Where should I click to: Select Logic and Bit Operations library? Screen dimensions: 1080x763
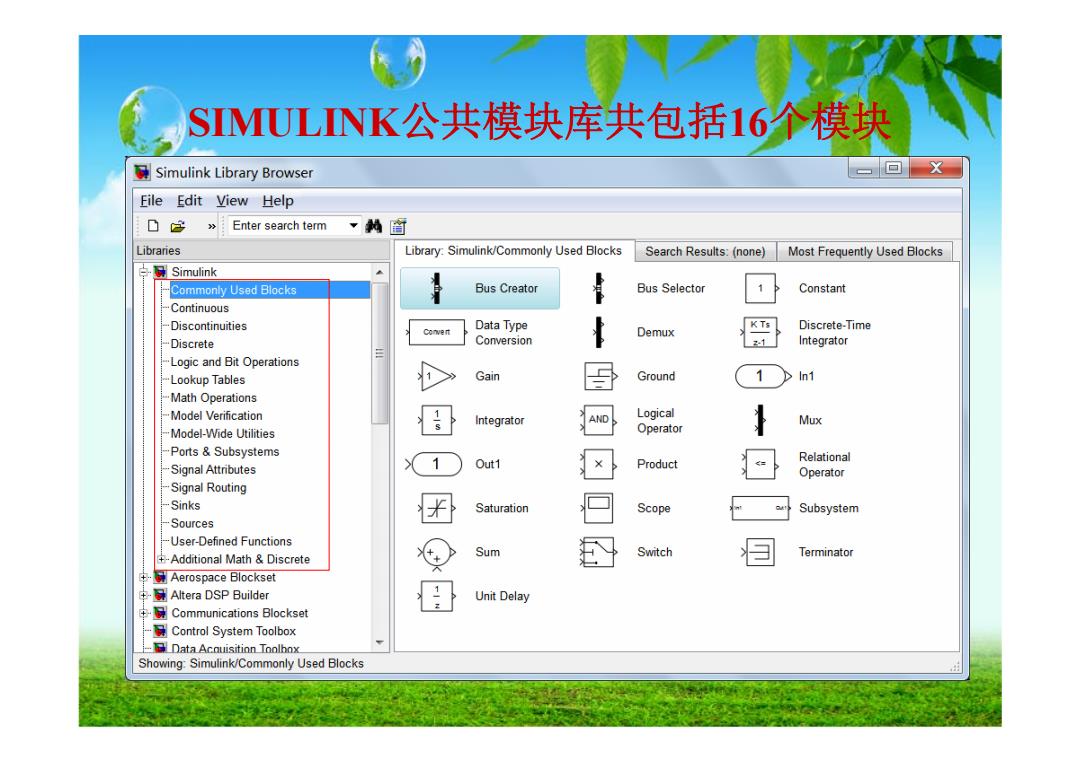235,362
